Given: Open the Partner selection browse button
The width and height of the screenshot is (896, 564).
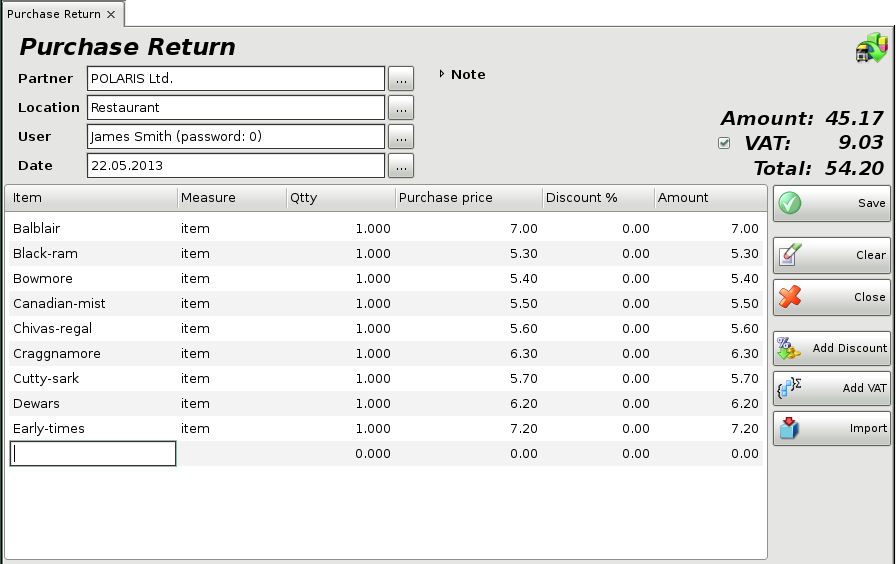Looking at the screenshot, I should tap(400, 78).
